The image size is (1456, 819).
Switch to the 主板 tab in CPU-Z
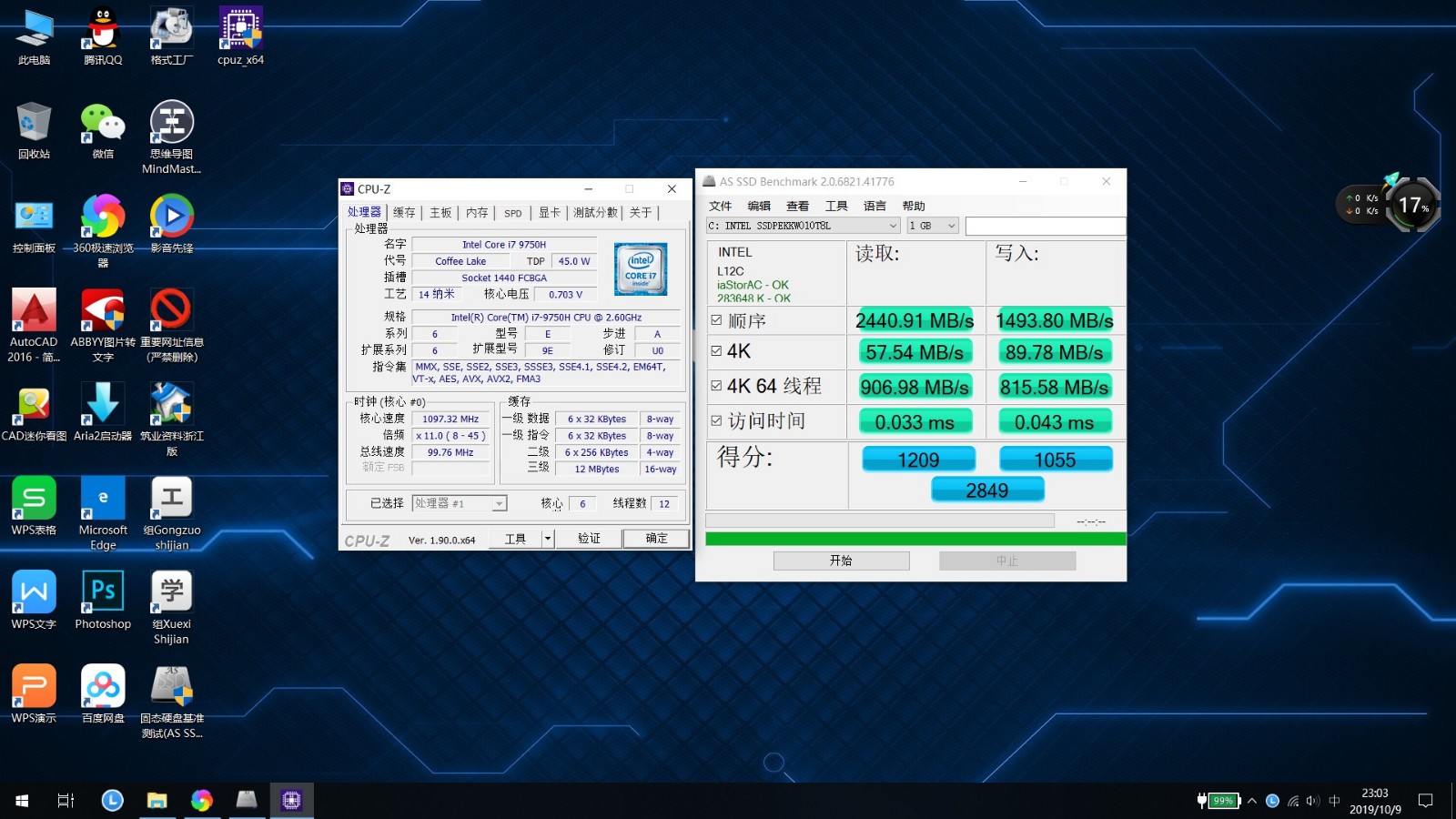440,213
